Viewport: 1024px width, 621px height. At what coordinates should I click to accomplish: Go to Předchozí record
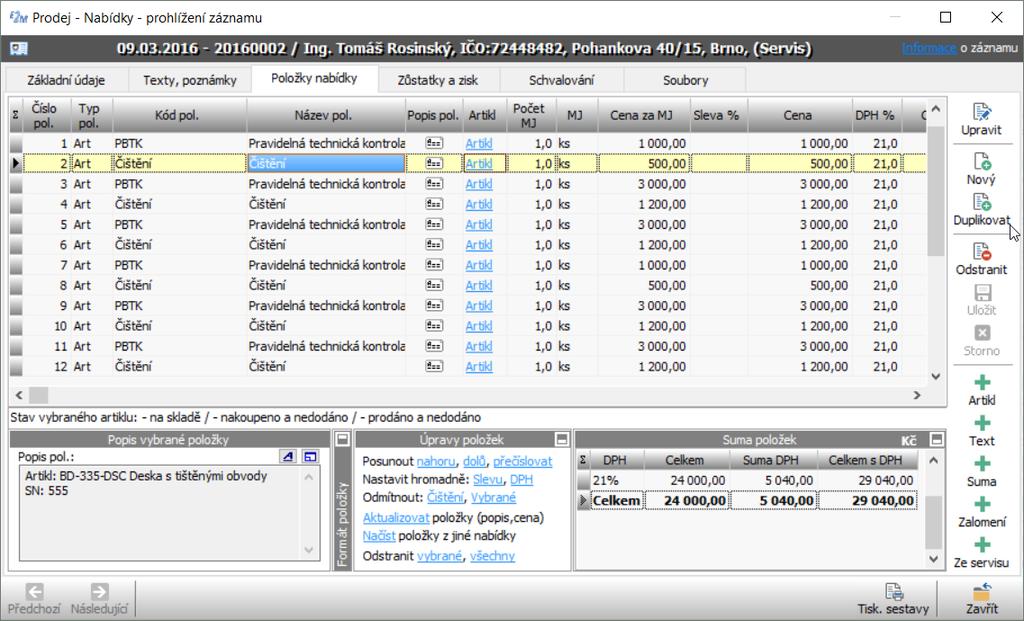pyautogui.click(x=35, y=598)
